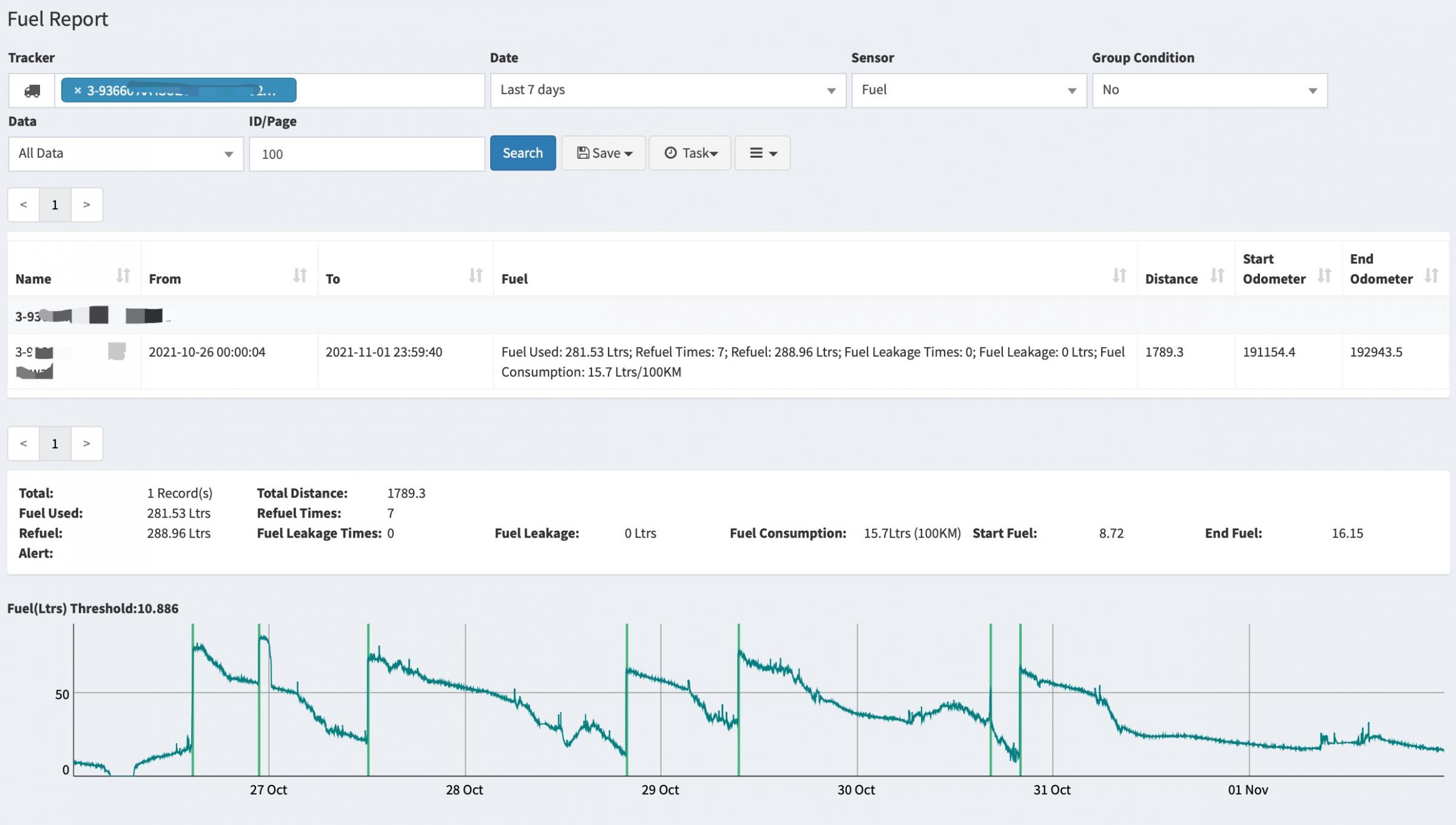Screen dimensions: 1456x825
Task: Click the Search button
Action: click(522, 152)
